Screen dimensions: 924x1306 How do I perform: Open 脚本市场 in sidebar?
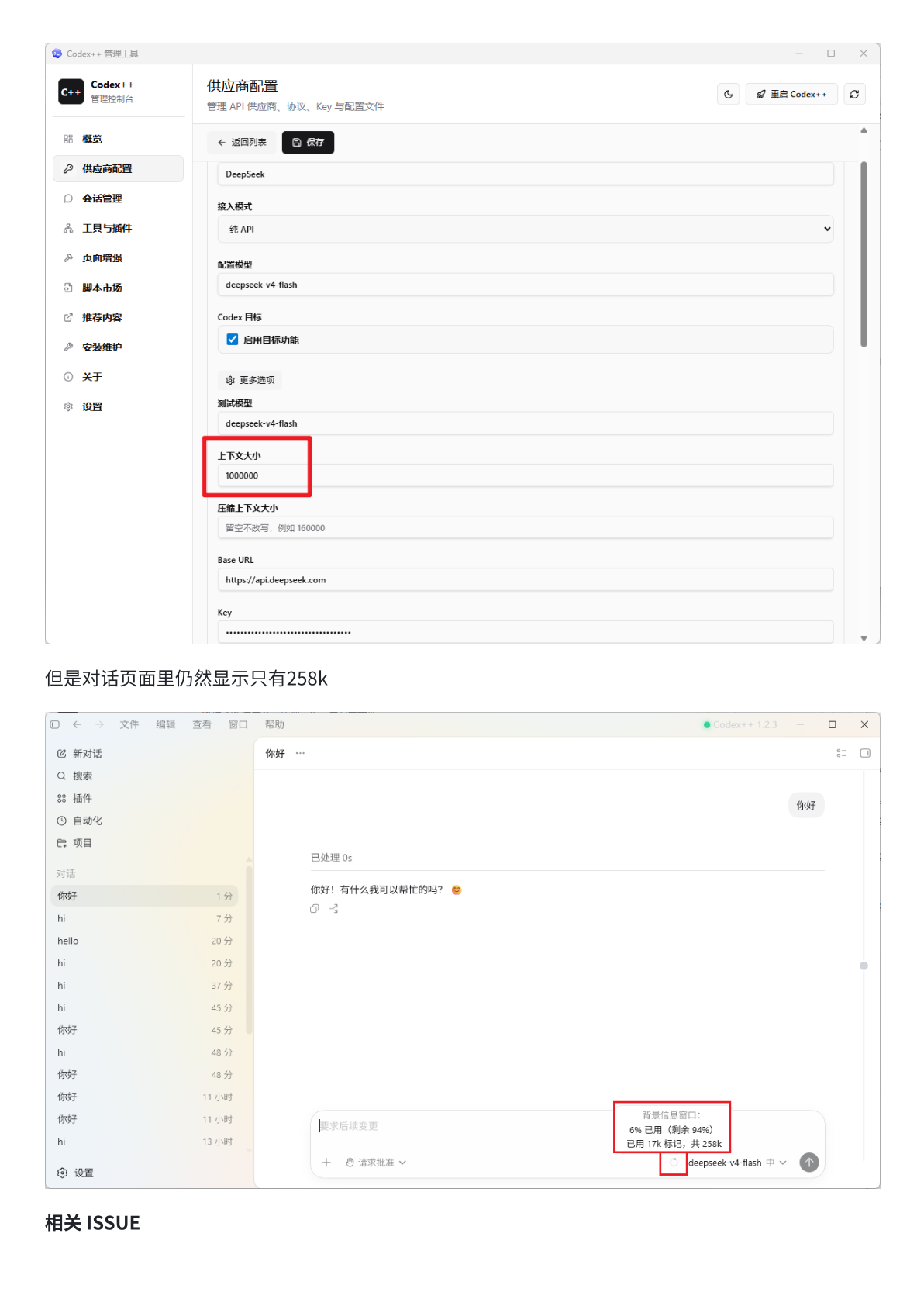[118, 288]
